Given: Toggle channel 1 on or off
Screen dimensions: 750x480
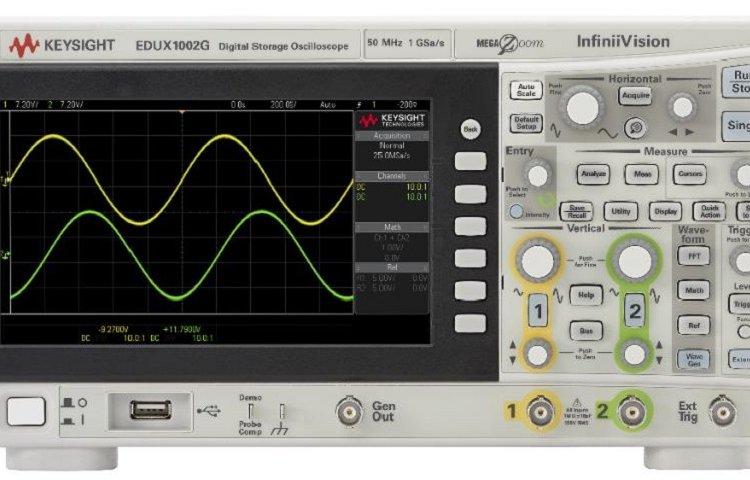Looking at the screenshot, I should click(x=538, y=309).
